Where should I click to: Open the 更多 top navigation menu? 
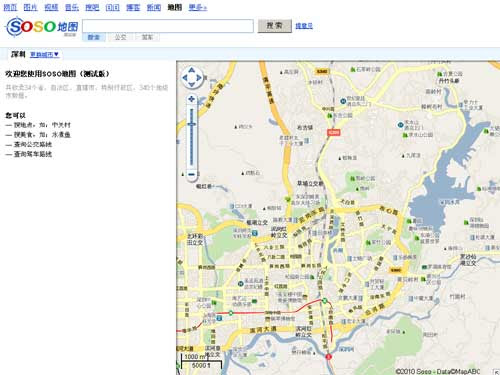(198, 7)
